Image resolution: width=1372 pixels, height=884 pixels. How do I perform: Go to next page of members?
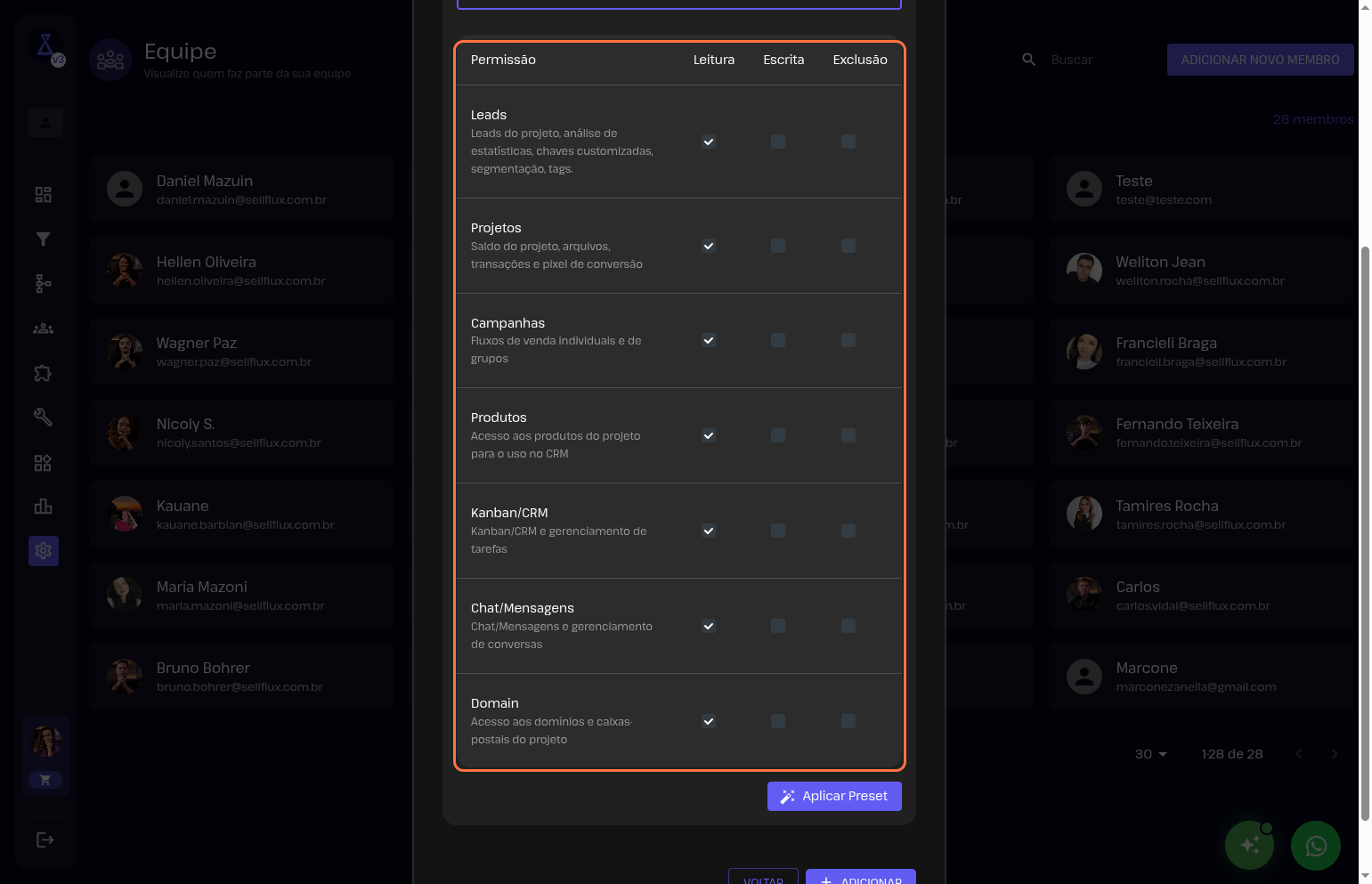[x=1334, y=754]
